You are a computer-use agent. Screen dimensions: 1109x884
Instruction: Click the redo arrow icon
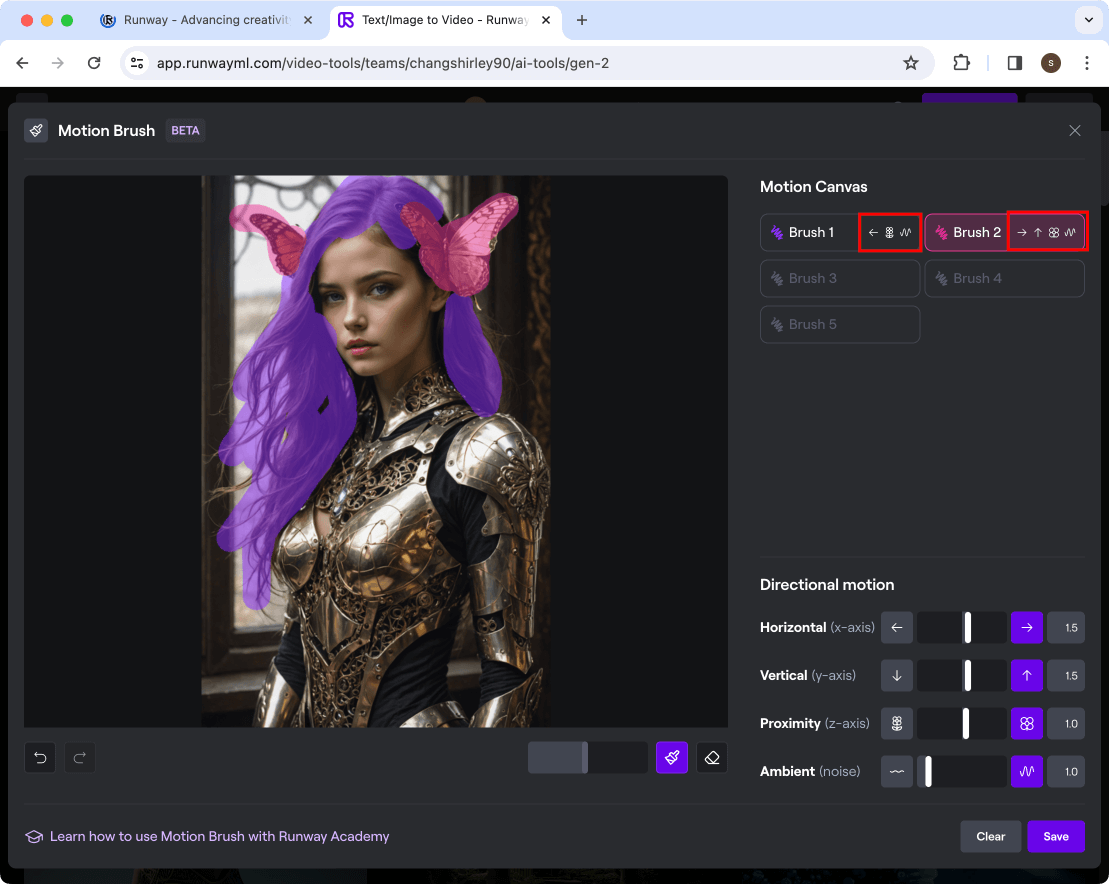80,758
